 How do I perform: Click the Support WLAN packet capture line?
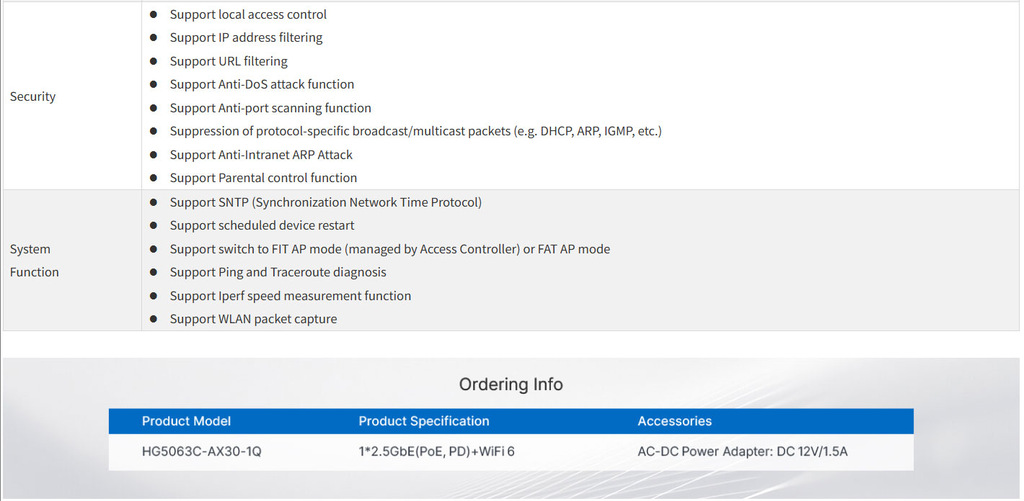click(x=253, y=319)
